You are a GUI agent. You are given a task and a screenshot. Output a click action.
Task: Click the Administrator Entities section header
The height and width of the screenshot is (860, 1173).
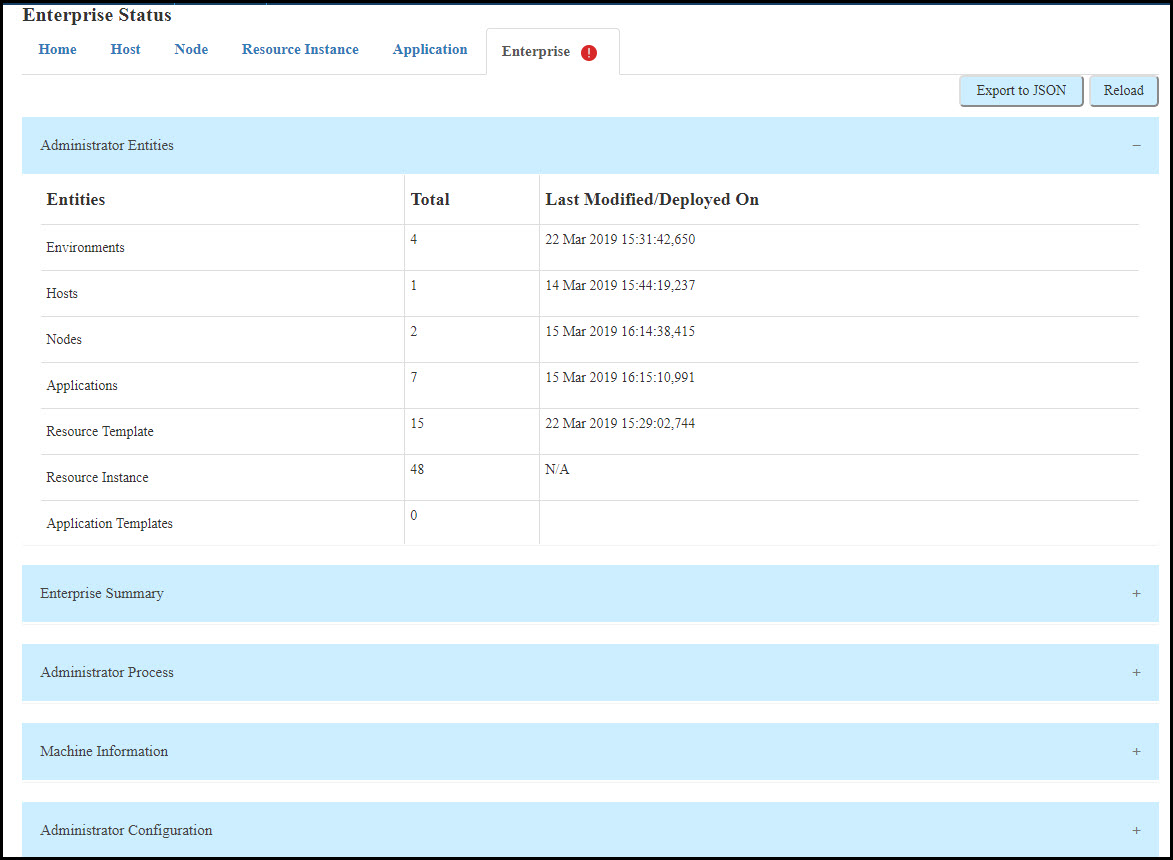[107, 146]
